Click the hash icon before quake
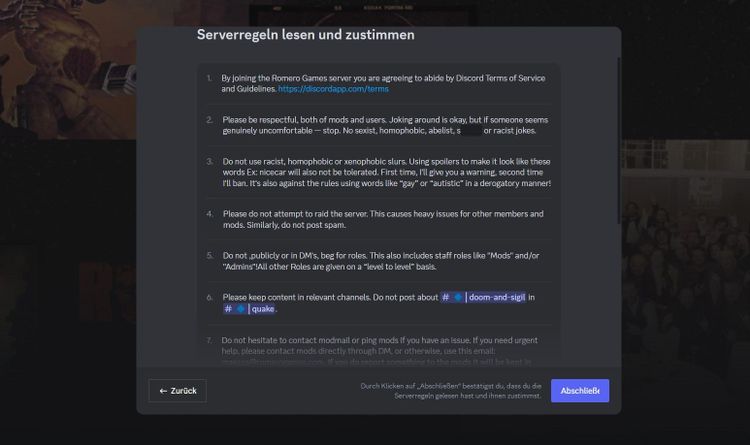The height and width of the screenshot is (445, 750). pyautogui.click(x=228, y=309)
